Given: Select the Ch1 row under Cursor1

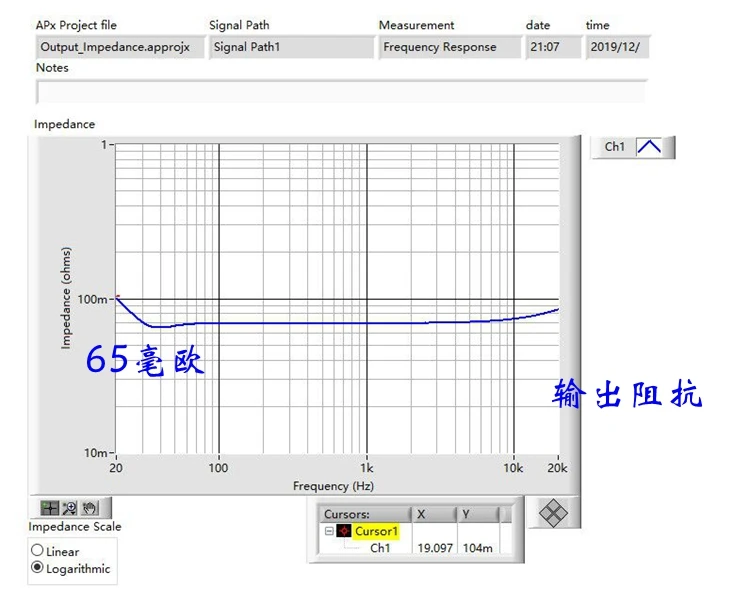Looking at the screenshot, I should pyautogui.click(x=380, y=548).
